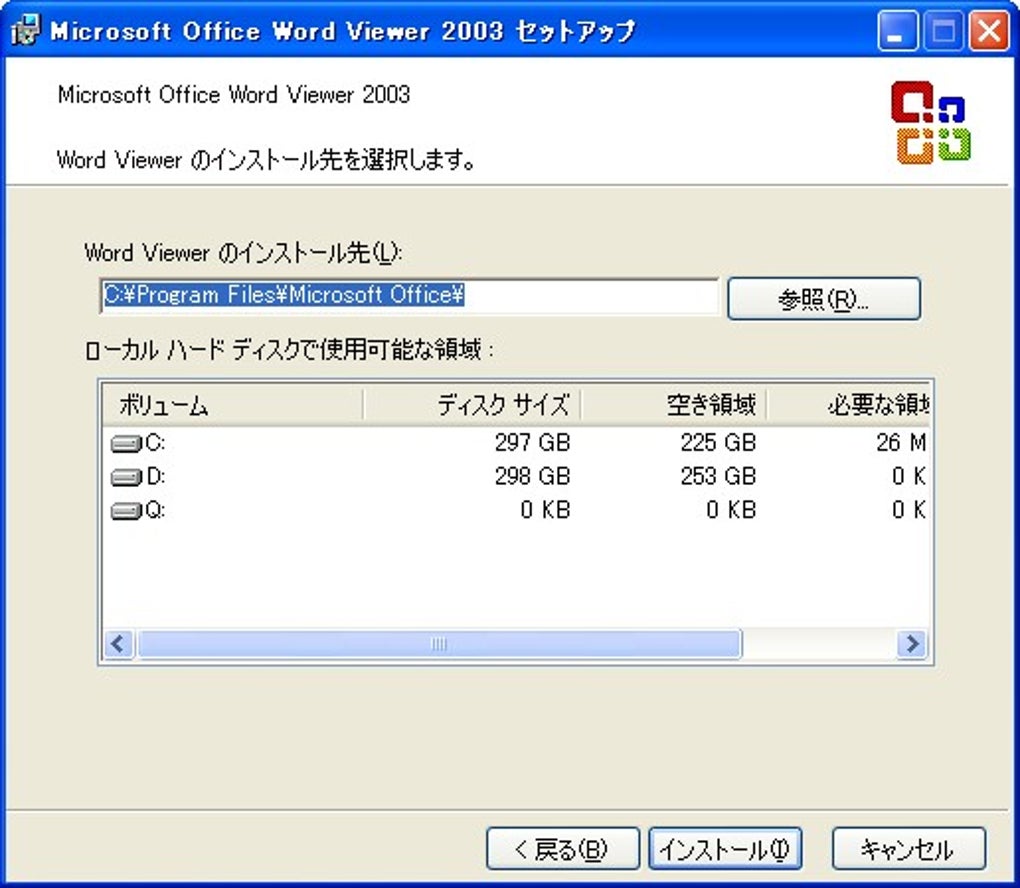Click the 必要な領域 column header

848,405
